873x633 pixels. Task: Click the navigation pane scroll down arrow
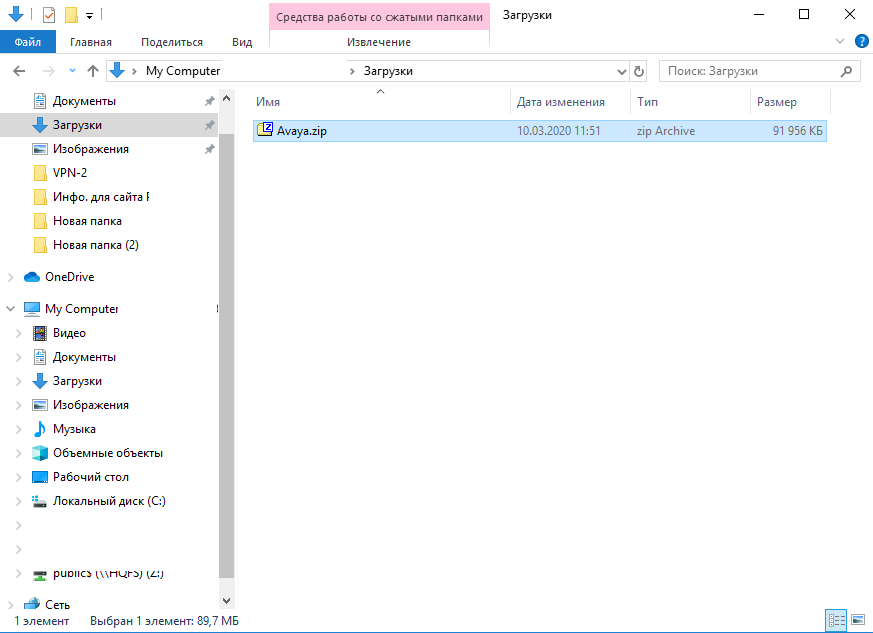[x=226, y=601]
